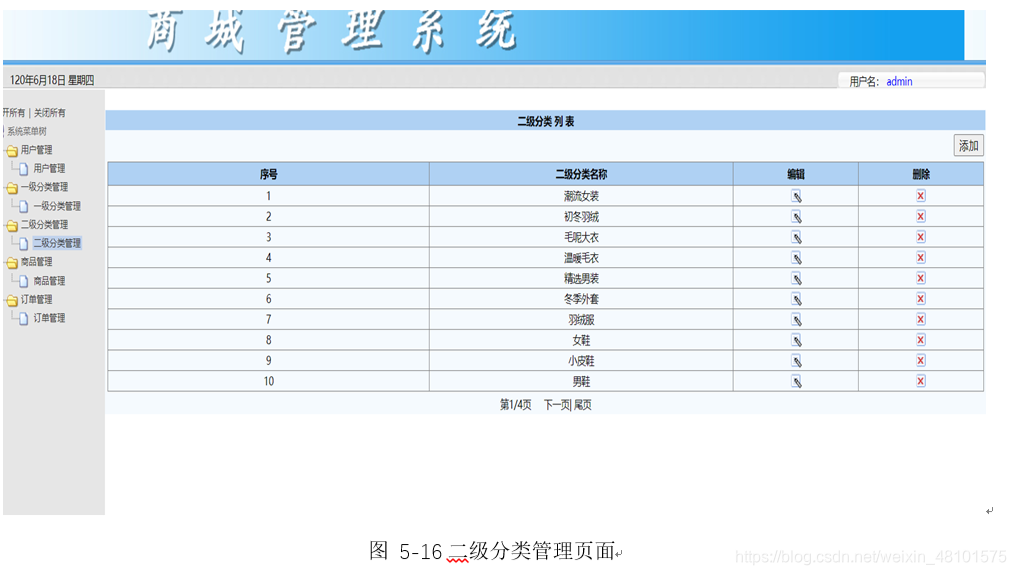1016x575 pixels.
Task: Click the 删除 column header
Action: pyautogui.click(x=921, y=174)
